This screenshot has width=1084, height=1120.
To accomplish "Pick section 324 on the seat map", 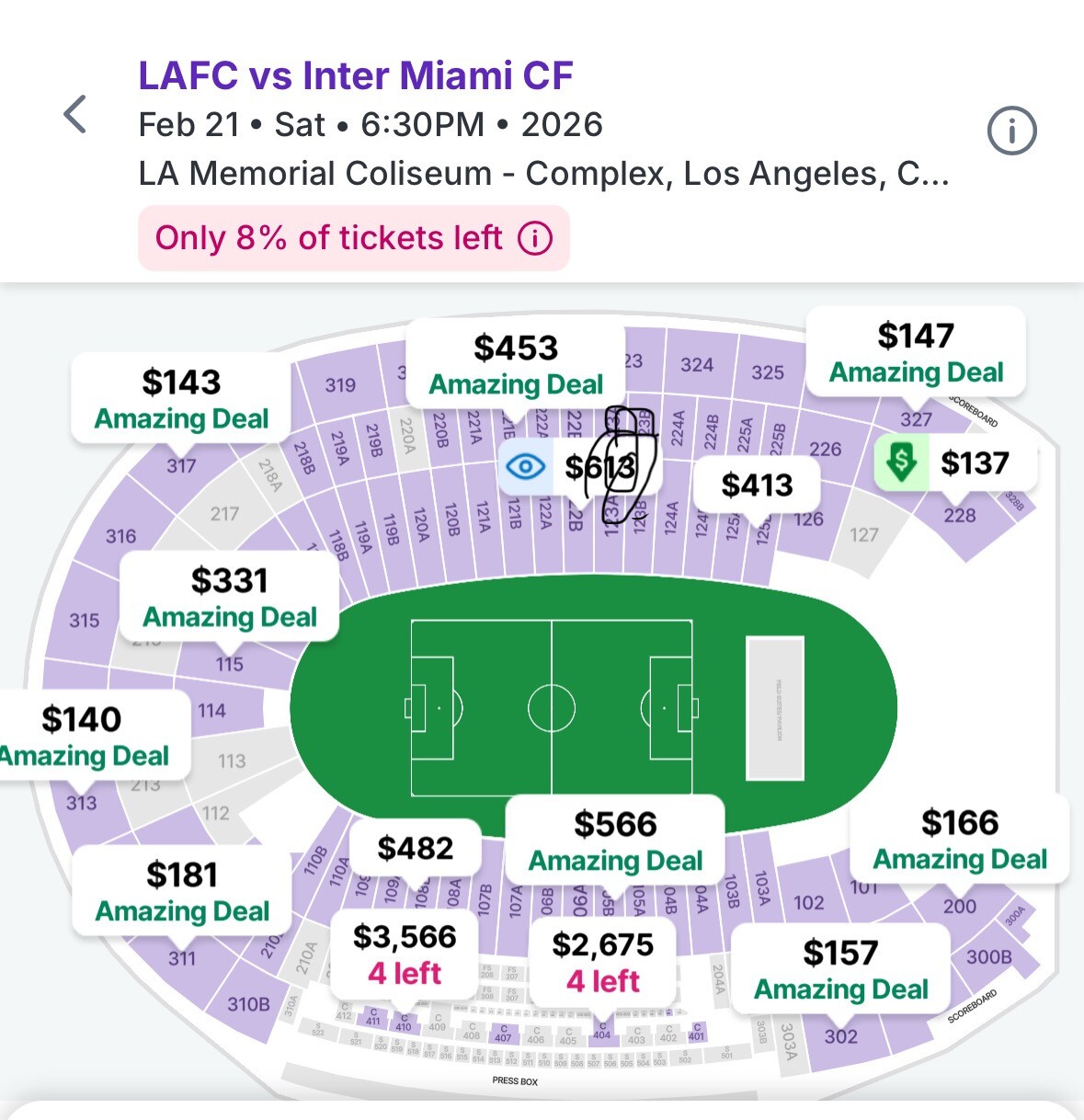I will (x=697, y=365).
